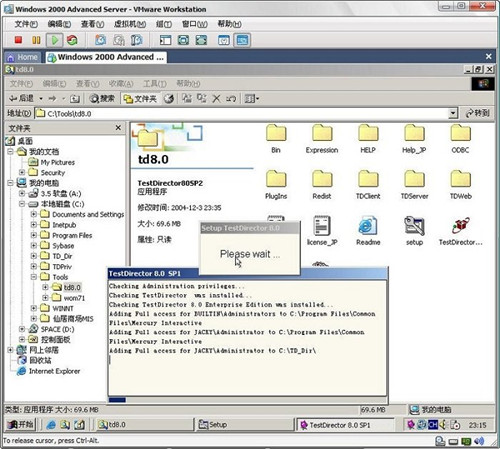500x449 pixels.
Task: Click the Start (开始) button
Action: [21, 424]
